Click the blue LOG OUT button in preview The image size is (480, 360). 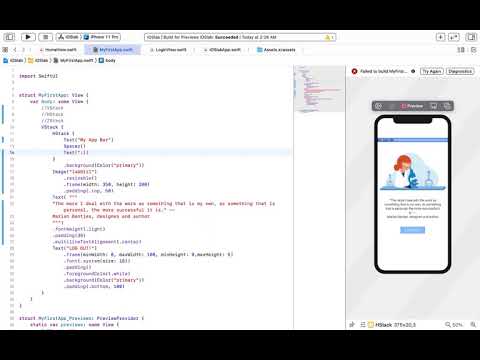pyautogui.click(x=412, y=230)
